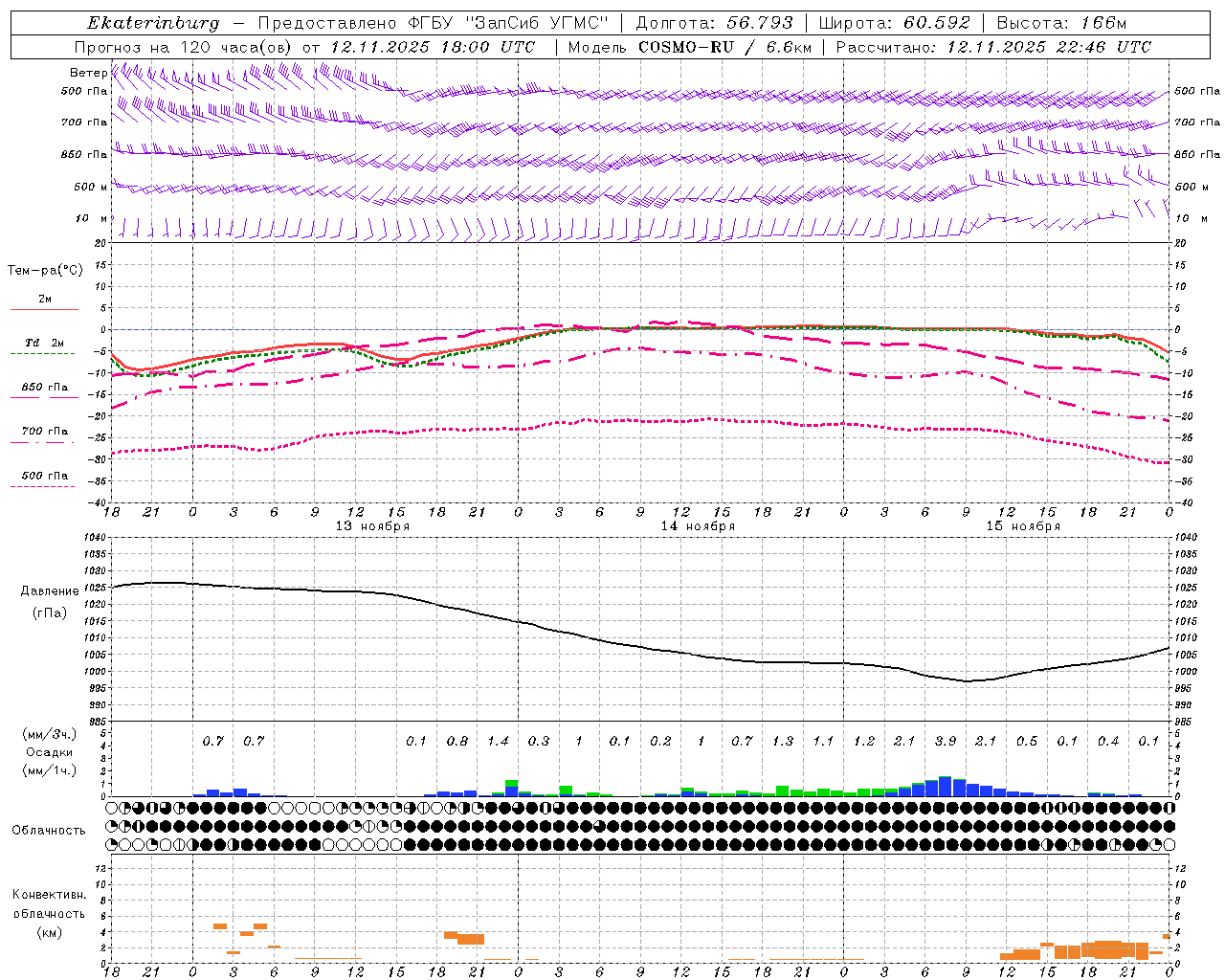Select the forecast start time '12.11.2025 18:00 UTC'

pyautogui.click(x=433, y=47)
